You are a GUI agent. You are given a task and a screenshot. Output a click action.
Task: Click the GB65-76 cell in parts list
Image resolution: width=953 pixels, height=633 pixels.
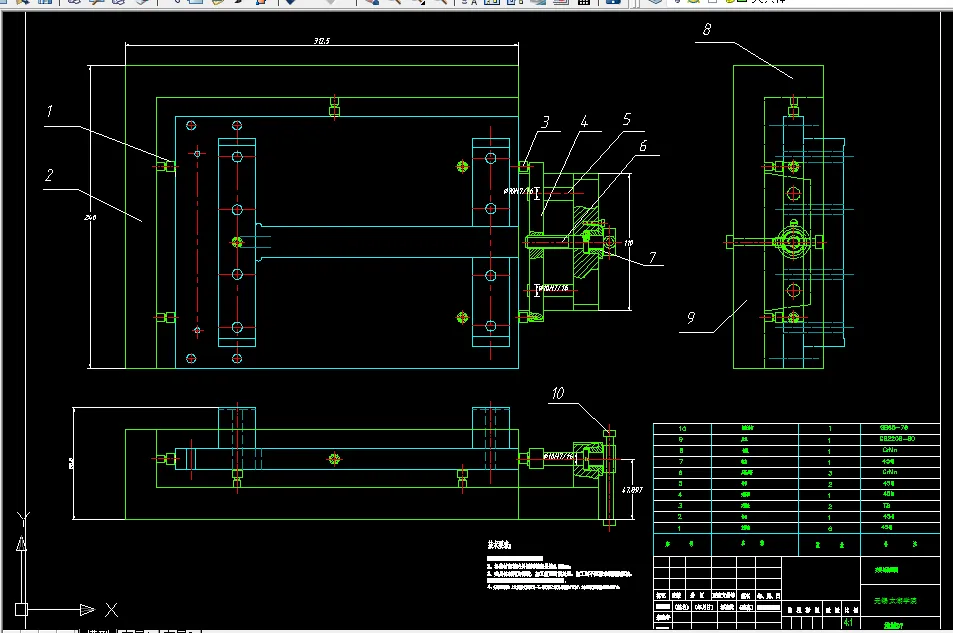click(x=893, y=427)
